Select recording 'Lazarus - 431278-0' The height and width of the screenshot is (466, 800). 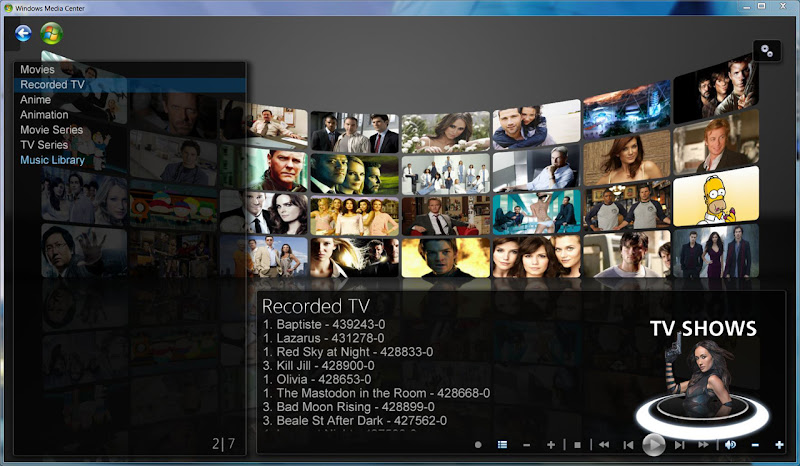pyautogui.click(x=323, y=338)
